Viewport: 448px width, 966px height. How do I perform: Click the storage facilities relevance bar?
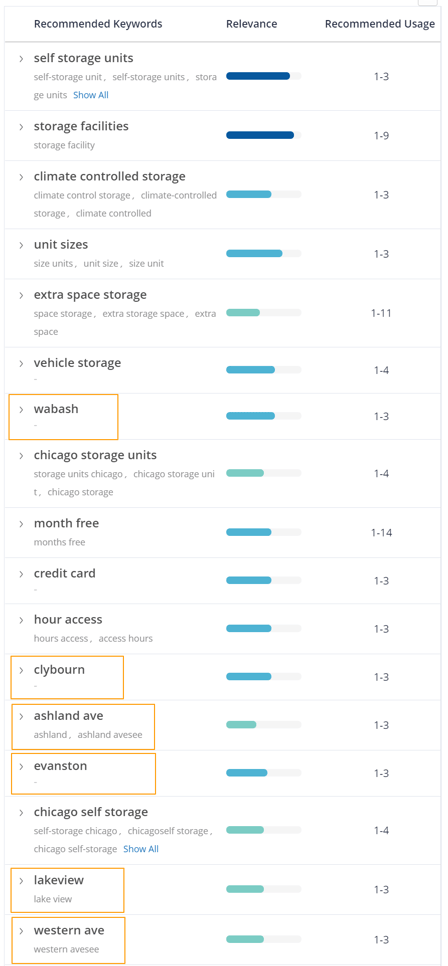coord(264,135)
